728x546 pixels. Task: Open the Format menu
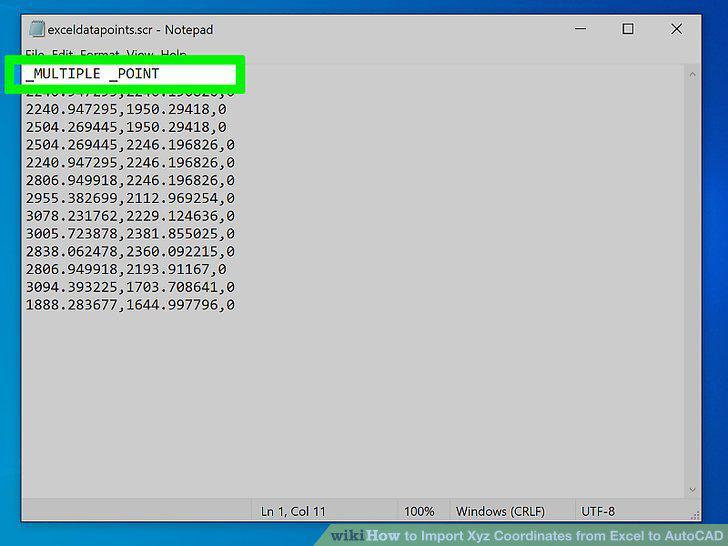point(99,54)
